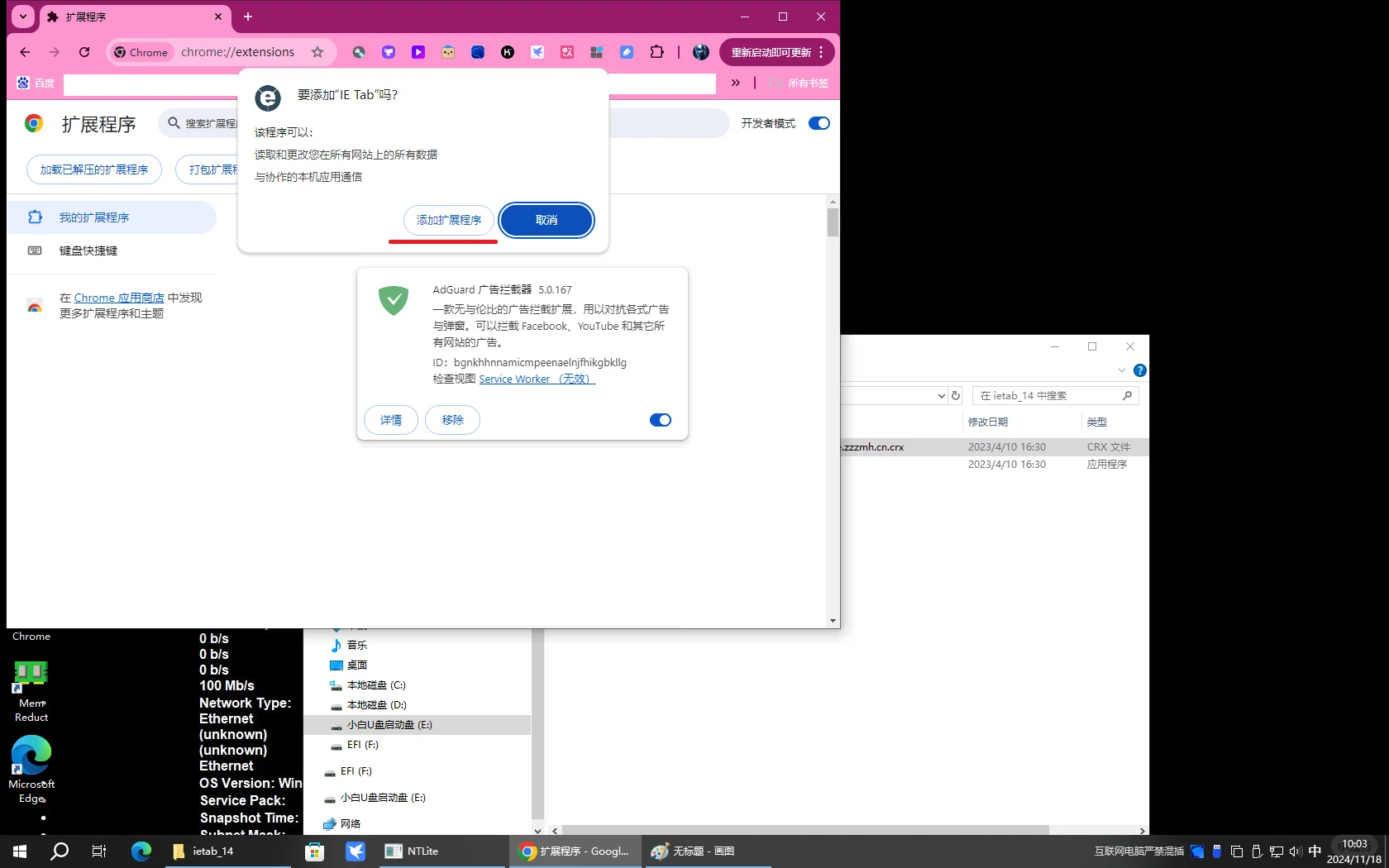Open the clock showing 10:03
The image size is (1389, 868).
[1354, 851]
